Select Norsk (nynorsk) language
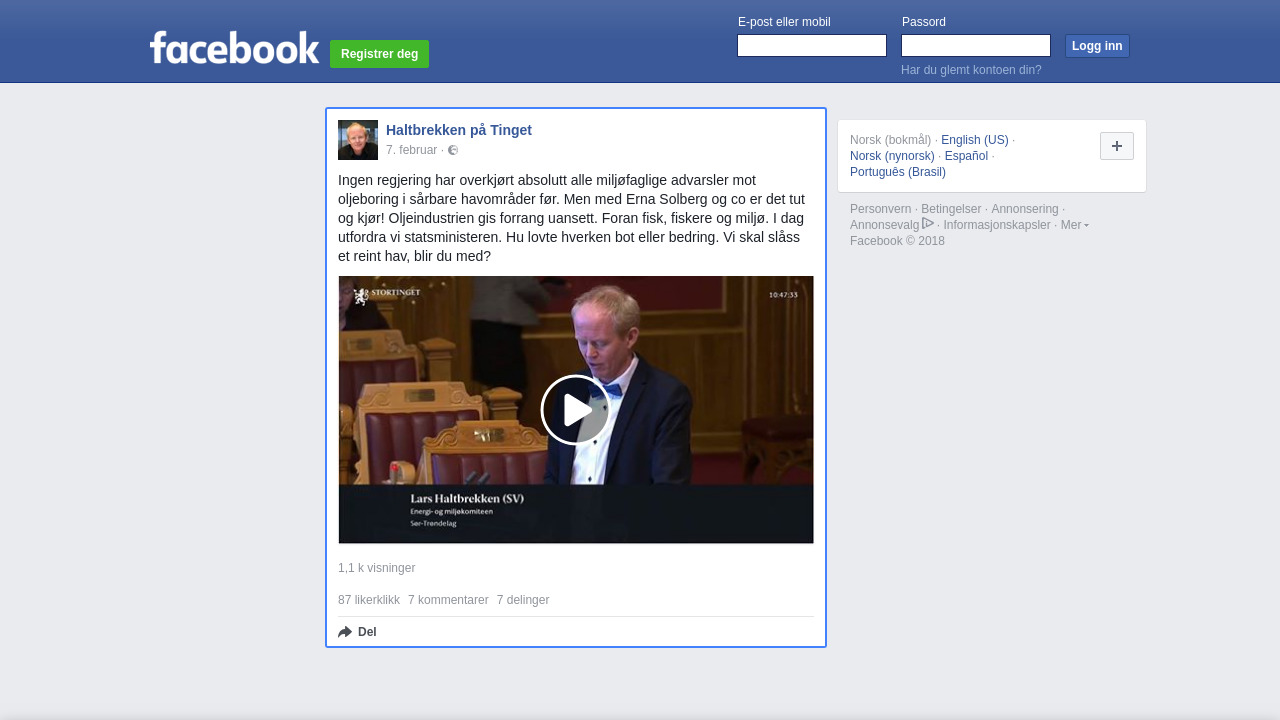This screenshot has width=1280, height=720. click(892, 156)
